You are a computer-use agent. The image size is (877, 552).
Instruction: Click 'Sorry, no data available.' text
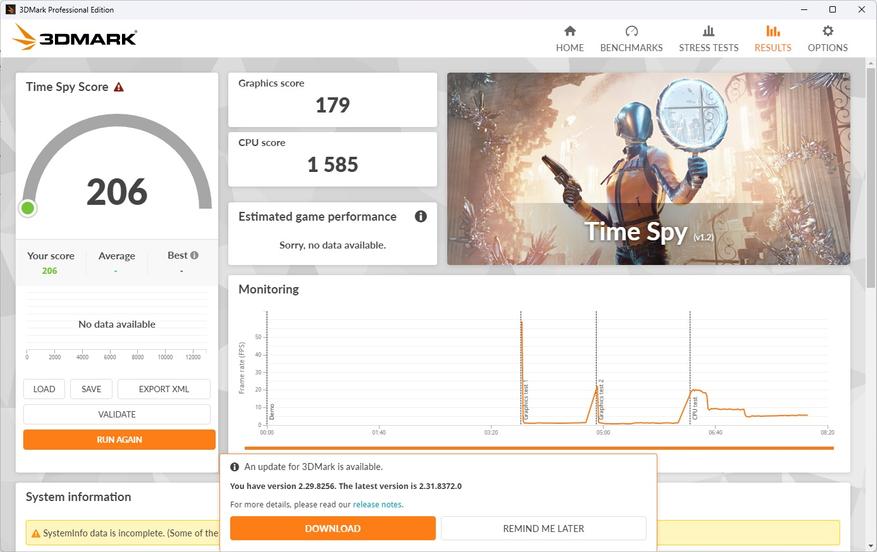coord(333,245)
